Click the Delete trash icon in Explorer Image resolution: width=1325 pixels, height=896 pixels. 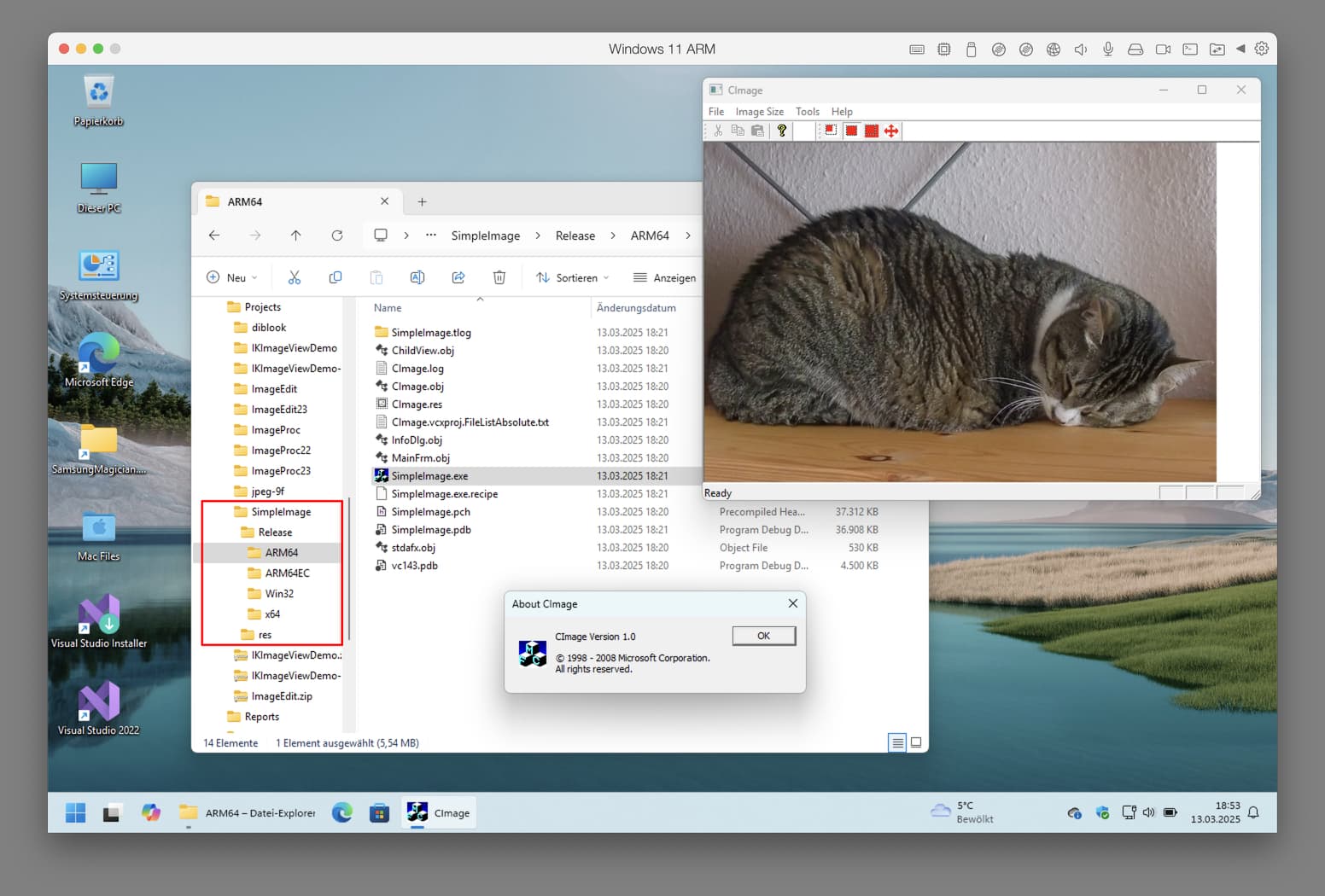pyautogui.click(x=499, y=277)
